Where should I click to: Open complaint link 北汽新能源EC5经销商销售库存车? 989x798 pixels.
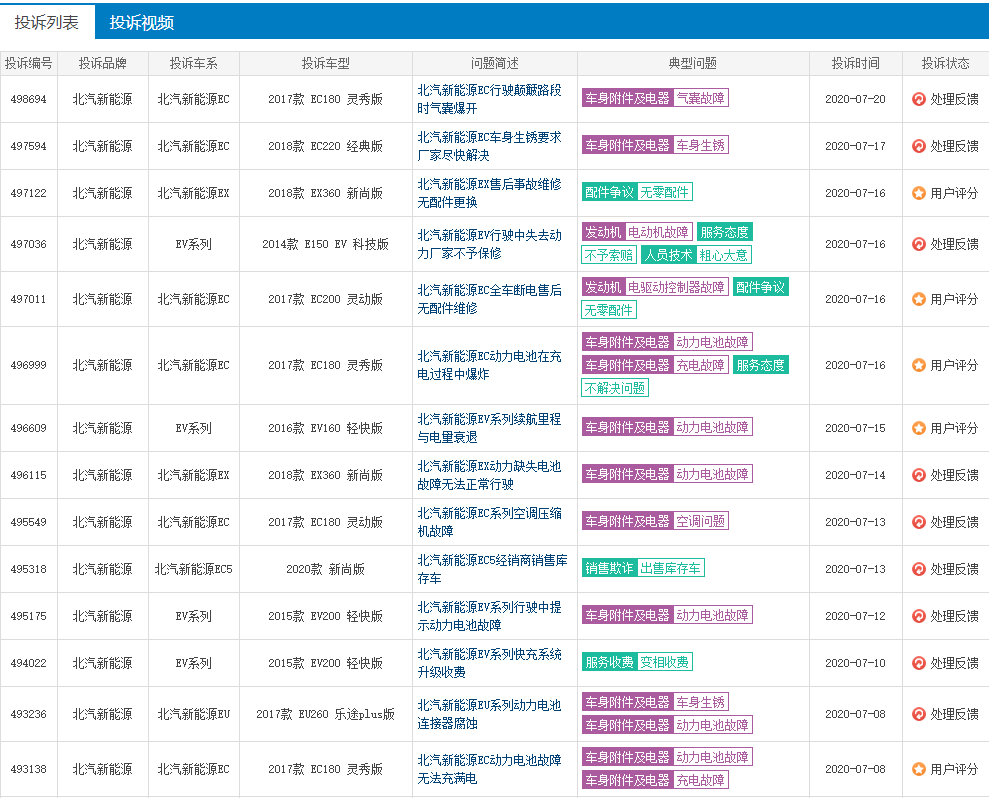(492, 569)
